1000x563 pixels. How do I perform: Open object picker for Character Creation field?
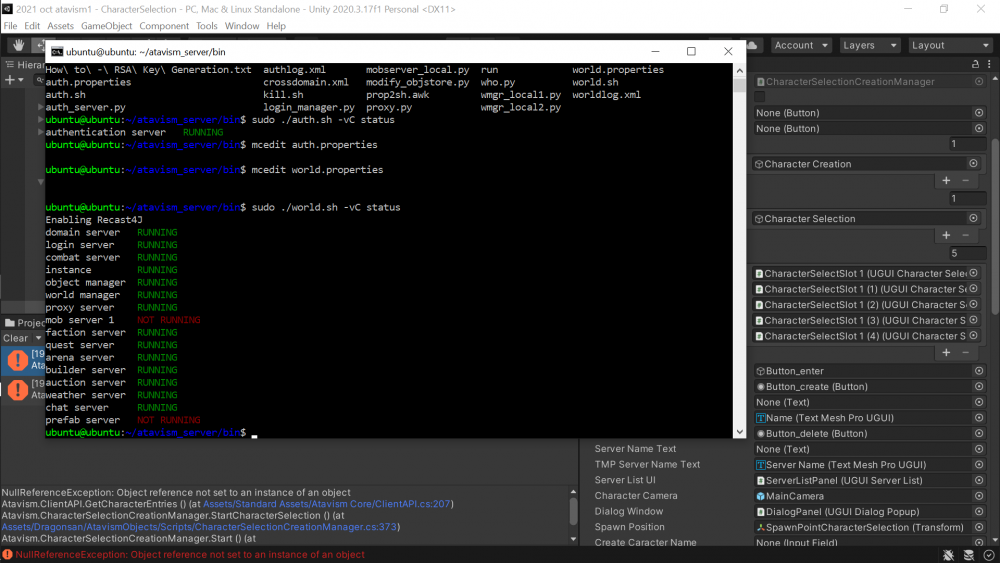point(973,164)
